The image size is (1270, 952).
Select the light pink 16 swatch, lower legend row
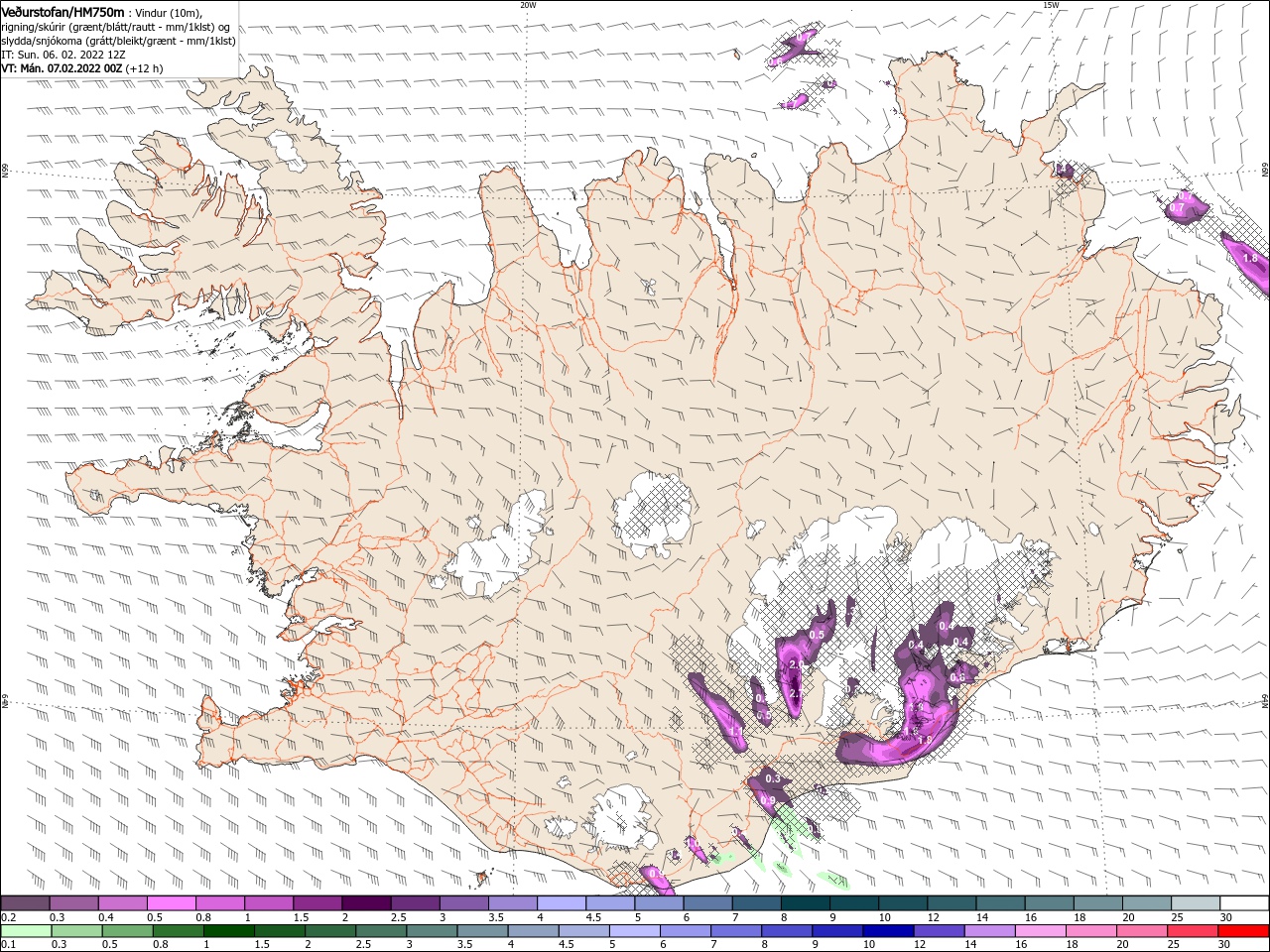click(x=1040, y=931)
